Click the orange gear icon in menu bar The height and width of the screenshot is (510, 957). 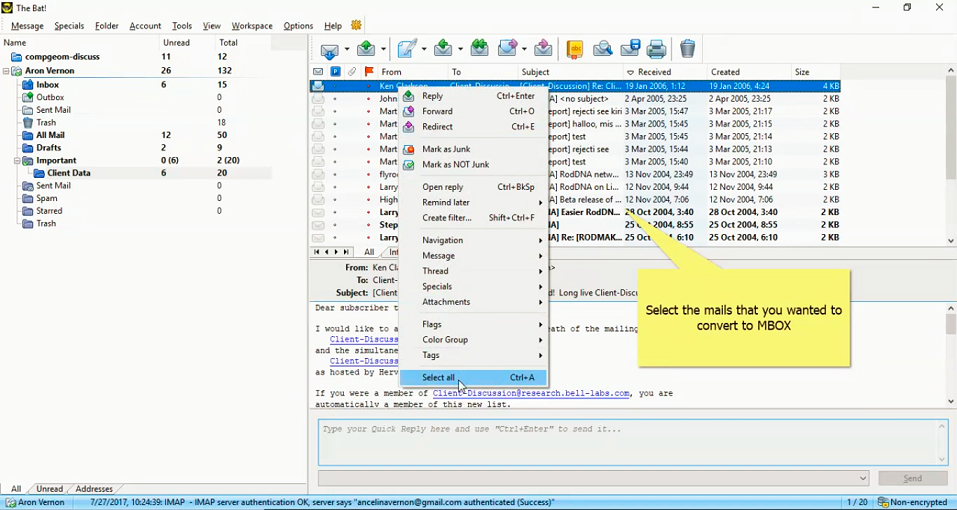click(x=356, y=26)
